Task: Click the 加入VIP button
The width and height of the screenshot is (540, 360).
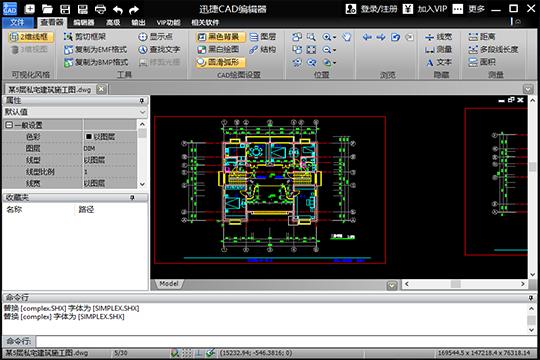Action: tap(425, 9)
